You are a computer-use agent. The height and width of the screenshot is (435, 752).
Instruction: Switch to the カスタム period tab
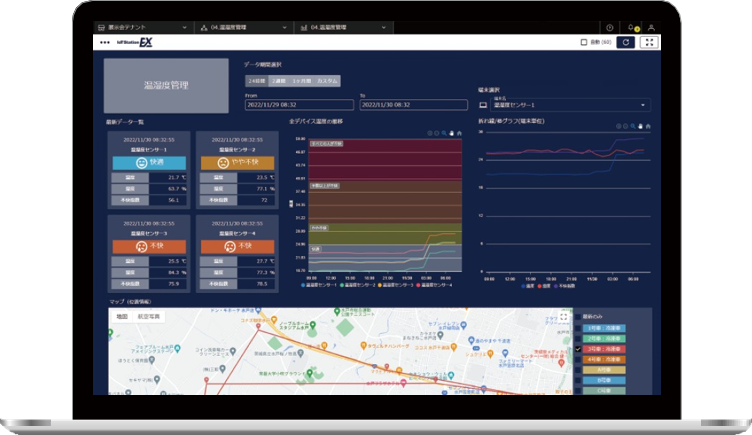point(327,80)
